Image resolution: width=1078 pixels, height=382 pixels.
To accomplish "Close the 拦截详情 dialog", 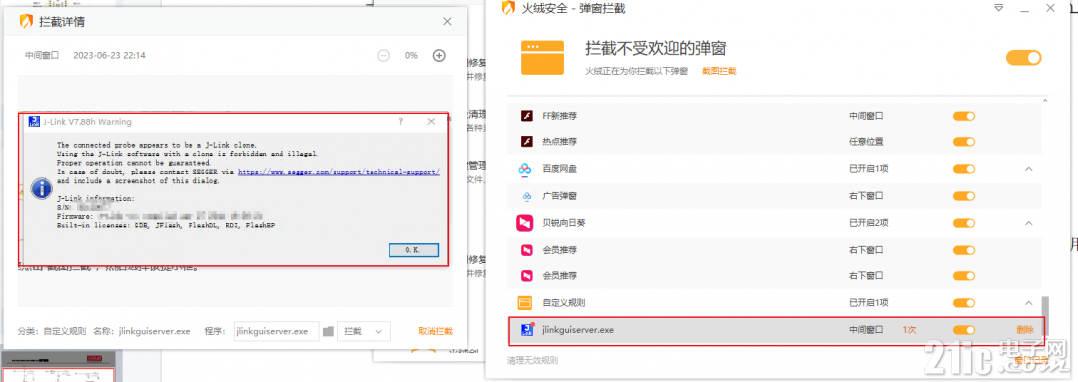I will click(x=447, y=22).
